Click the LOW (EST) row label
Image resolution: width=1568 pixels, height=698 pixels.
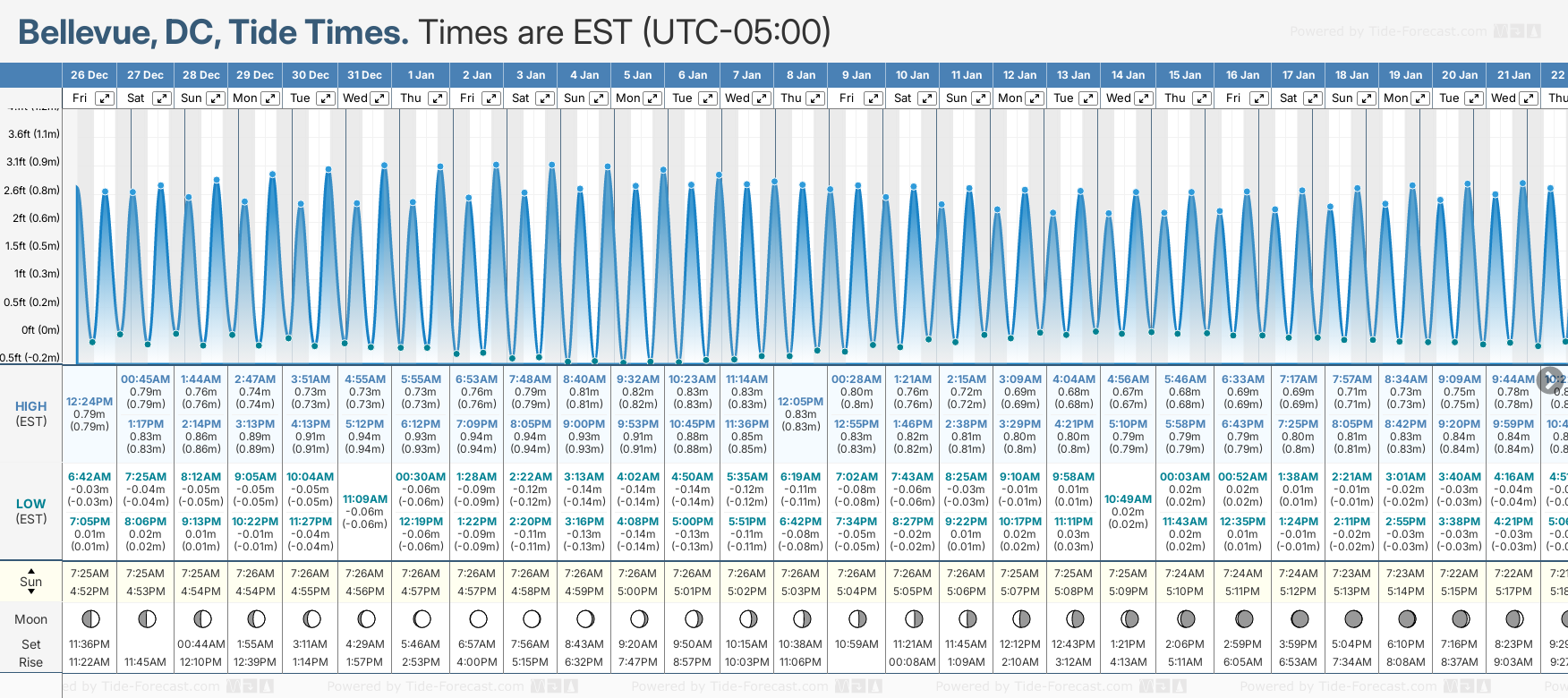31,511
